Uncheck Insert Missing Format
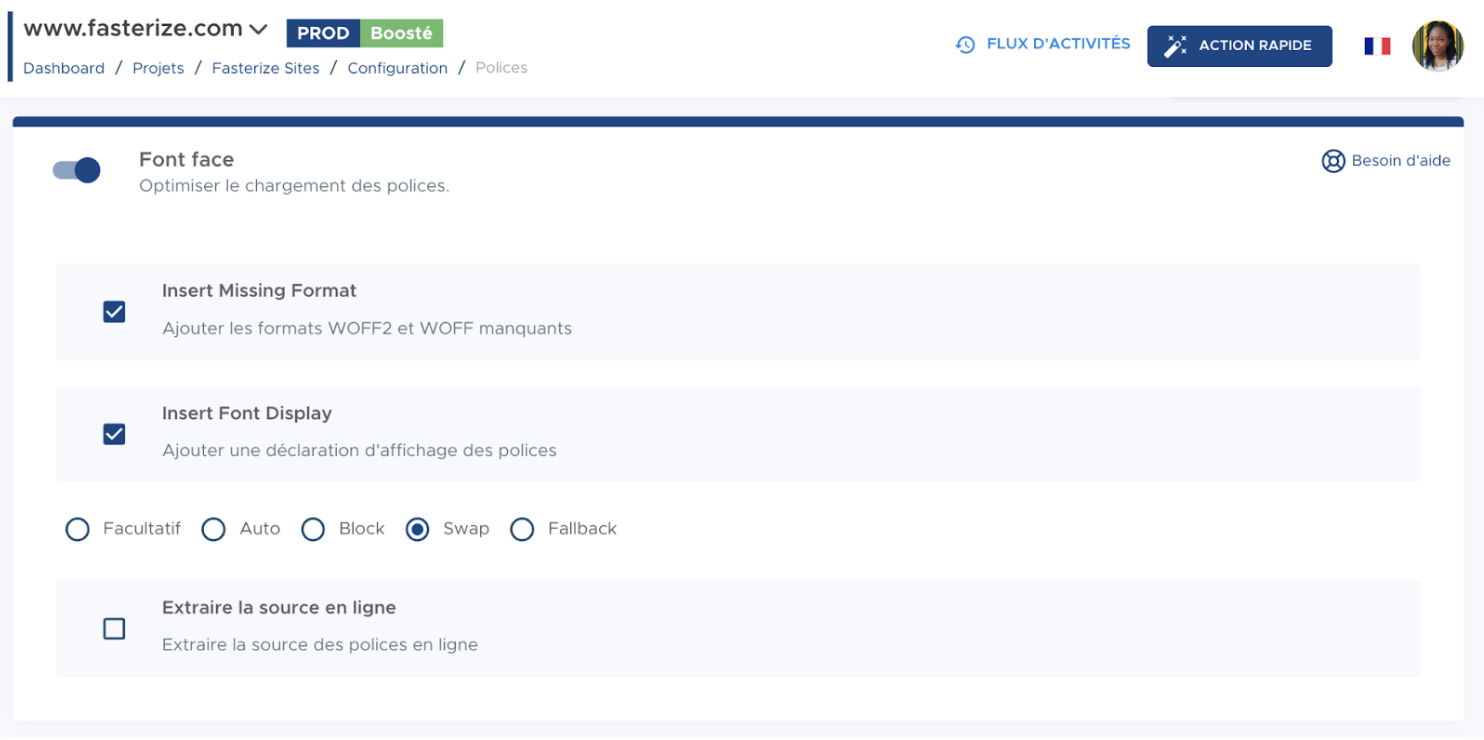The image size is (1484, 740). click(114, 311)
